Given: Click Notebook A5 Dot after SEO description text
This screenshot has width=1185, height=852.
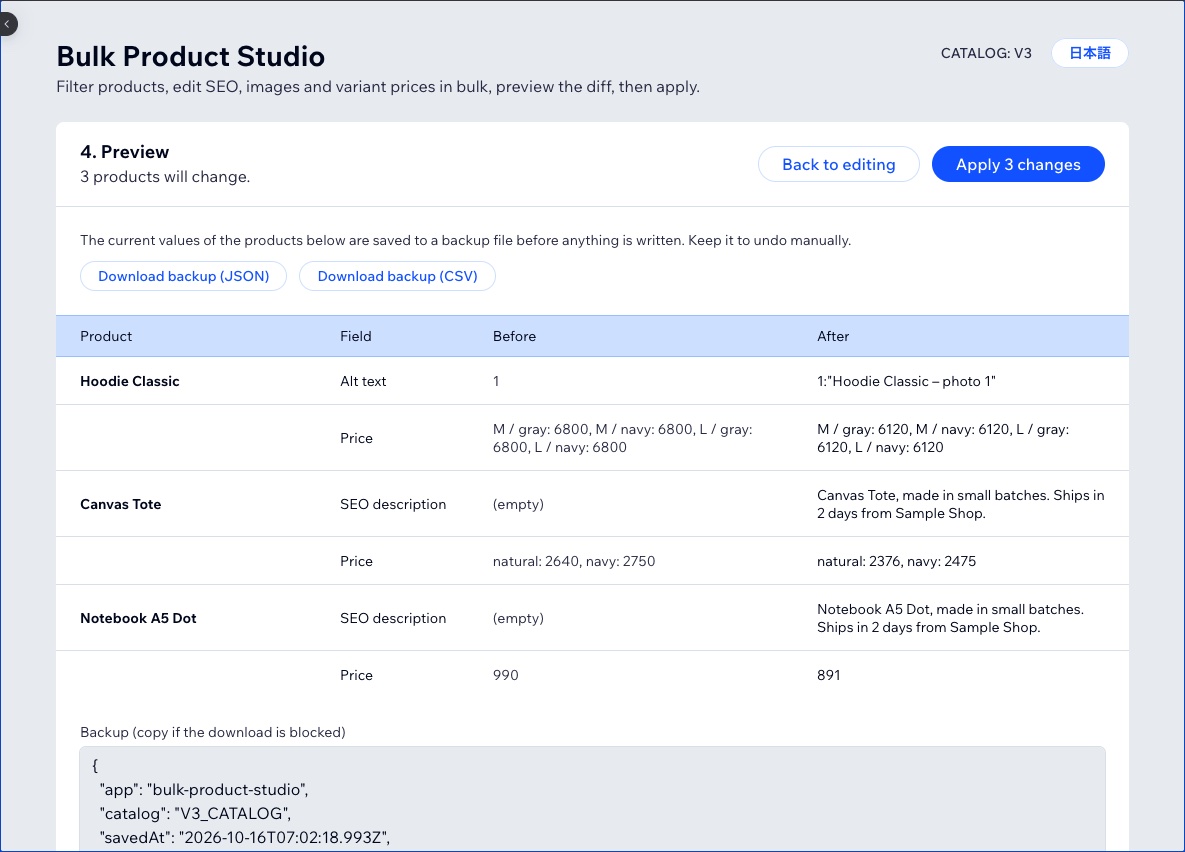Looking at the screenshot, I should (950, 618).
